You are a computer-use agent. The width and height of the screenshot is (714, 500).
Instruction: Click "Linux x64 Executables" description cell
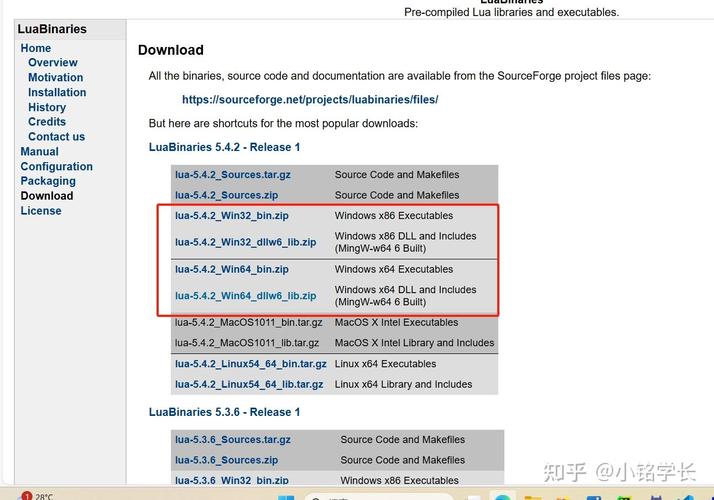coord(385,364)
